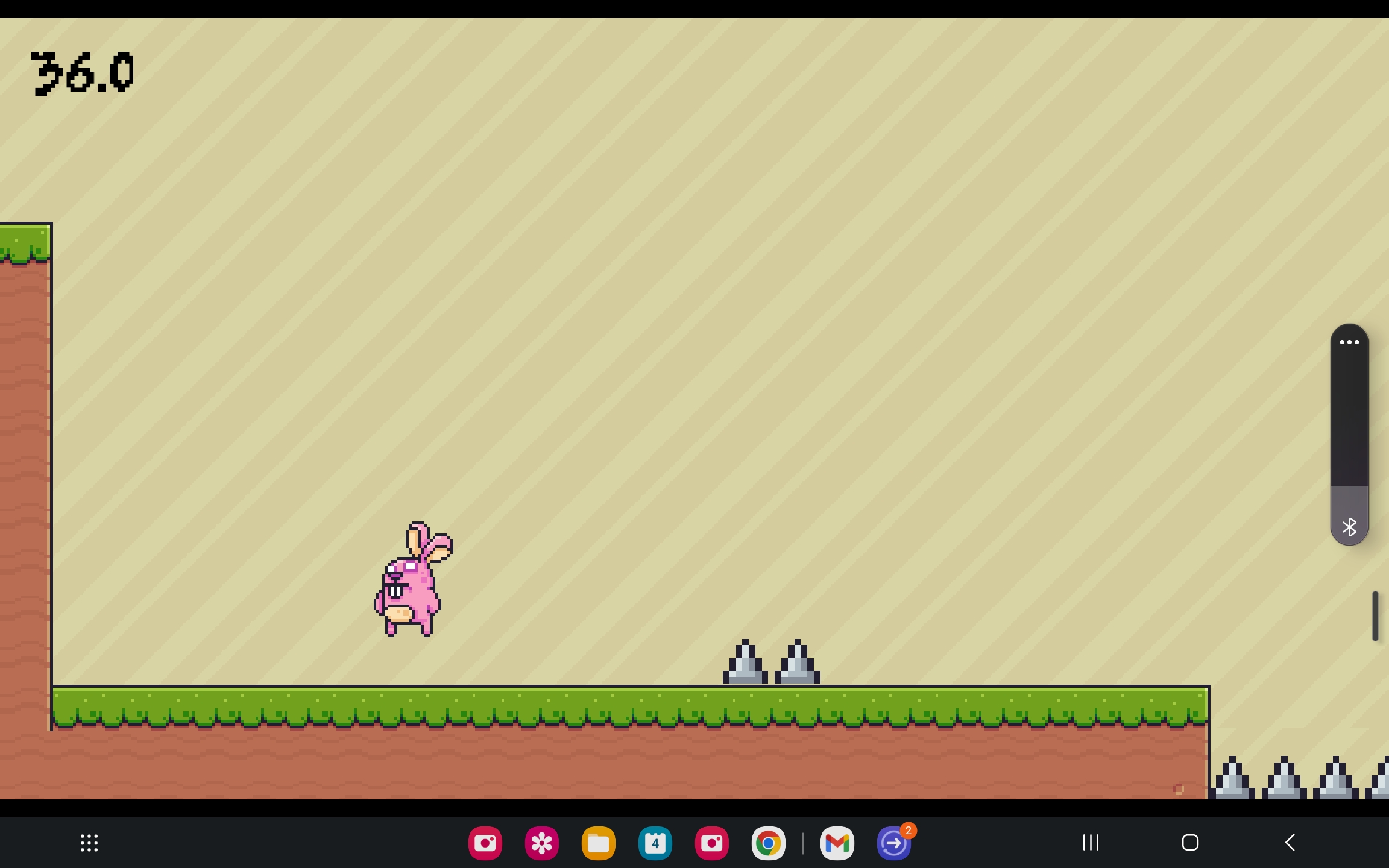Tap the pink bunny character
This screenshot has width=1389, height=868.
click(414, 579)
